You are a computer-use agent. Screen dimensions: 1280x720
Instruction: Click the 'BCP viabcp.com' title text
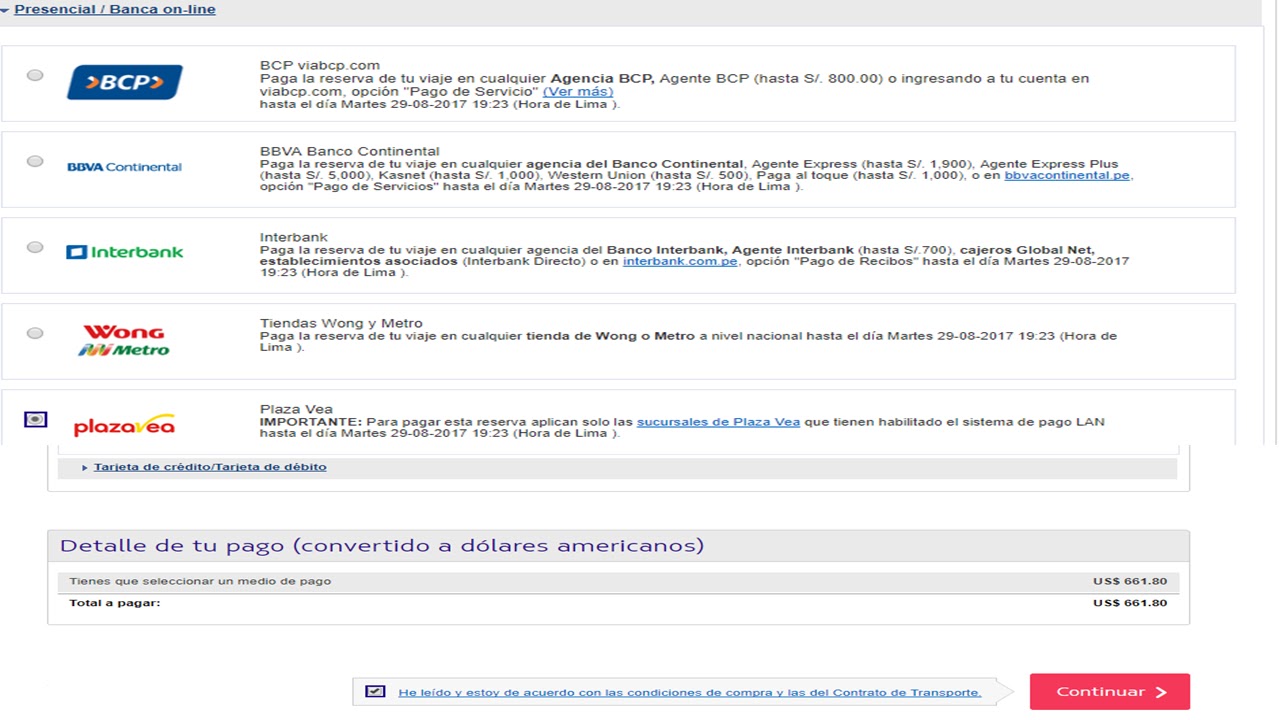320,65
